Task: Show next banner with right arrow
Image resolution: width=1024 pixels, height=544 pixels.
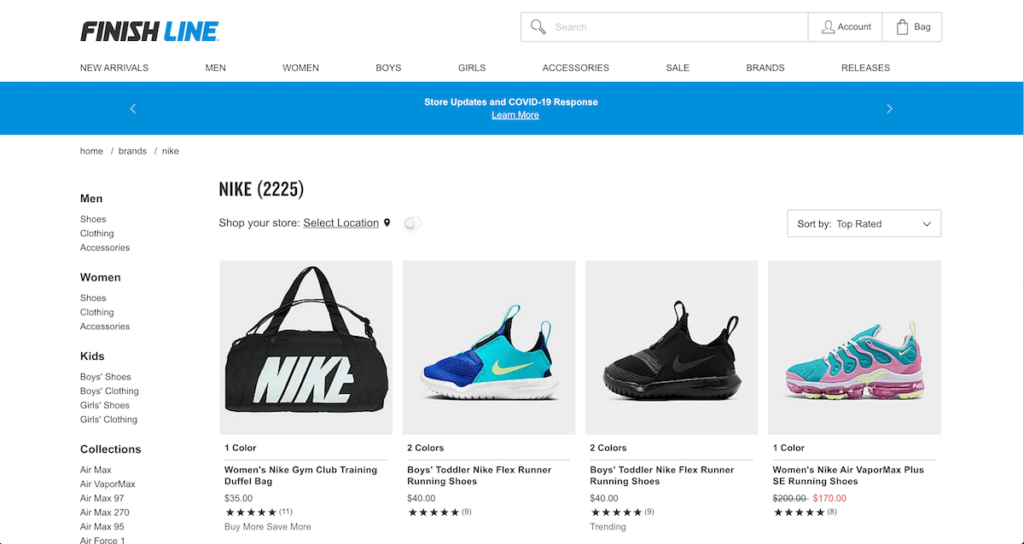Action: pos(889,108)
